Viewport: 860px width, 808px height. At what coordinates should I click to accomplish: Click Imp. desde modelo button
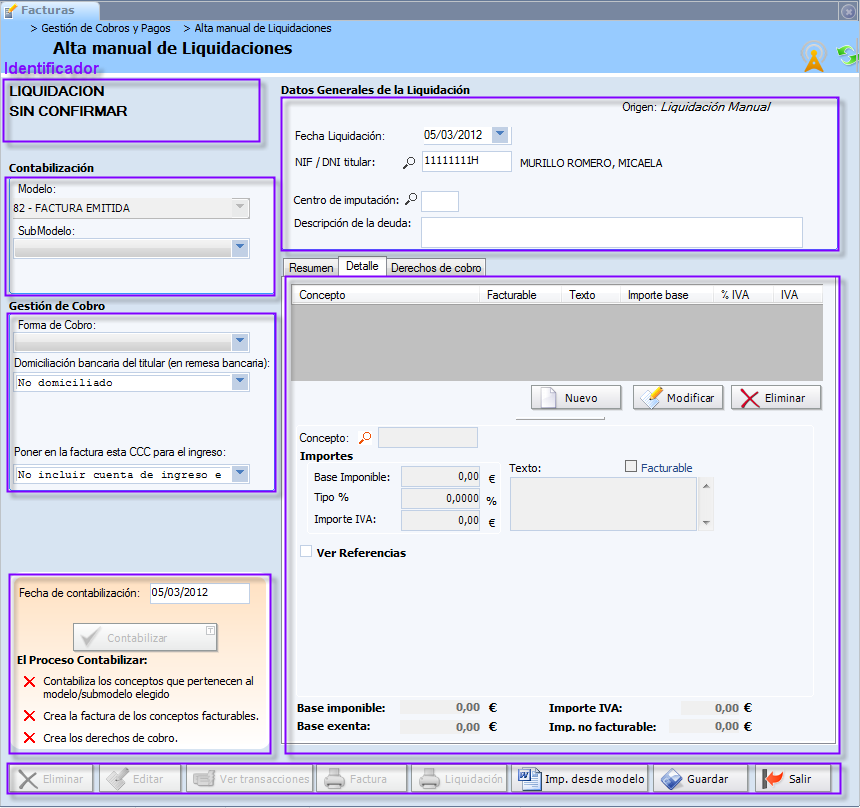(x=580, y=779)
